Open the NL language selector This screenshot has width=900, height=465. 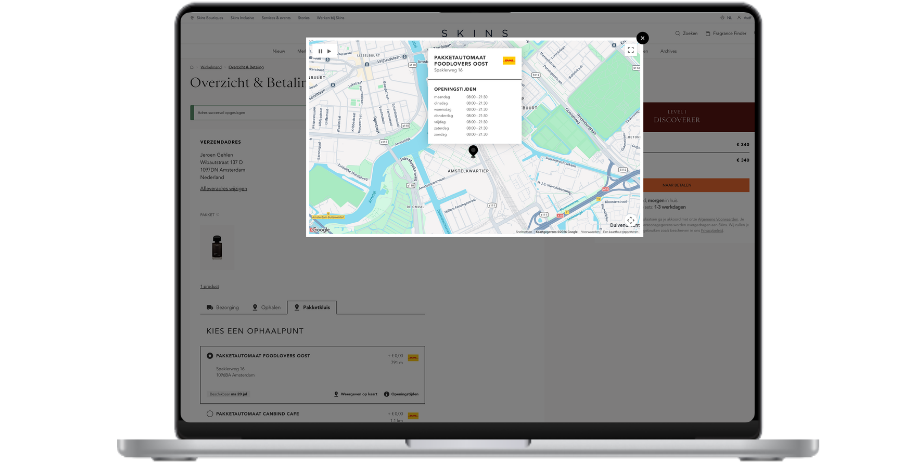pos(727,18)
